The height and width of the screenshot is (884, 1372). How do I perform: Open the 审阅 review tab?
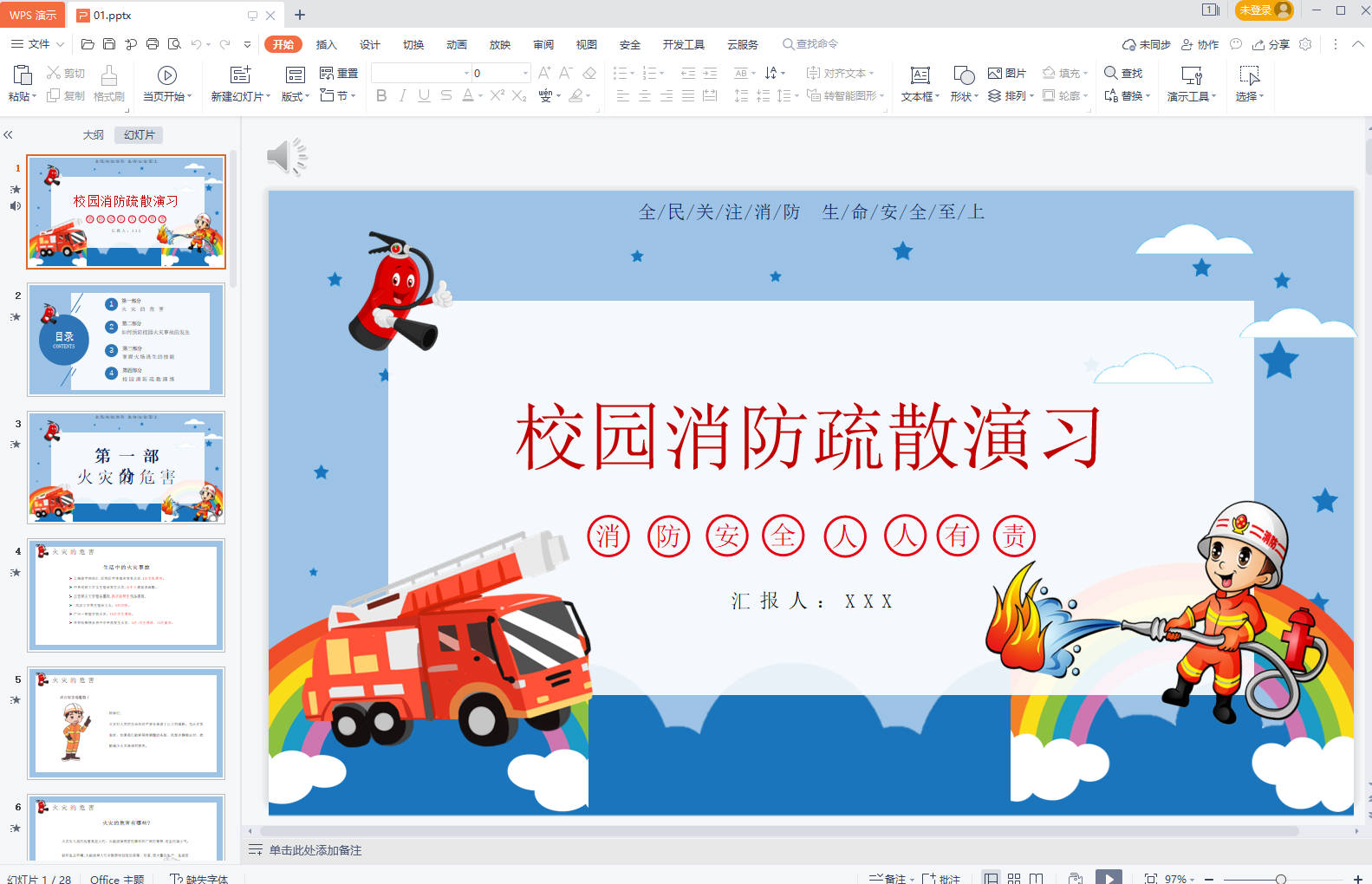tap(543, 44)
